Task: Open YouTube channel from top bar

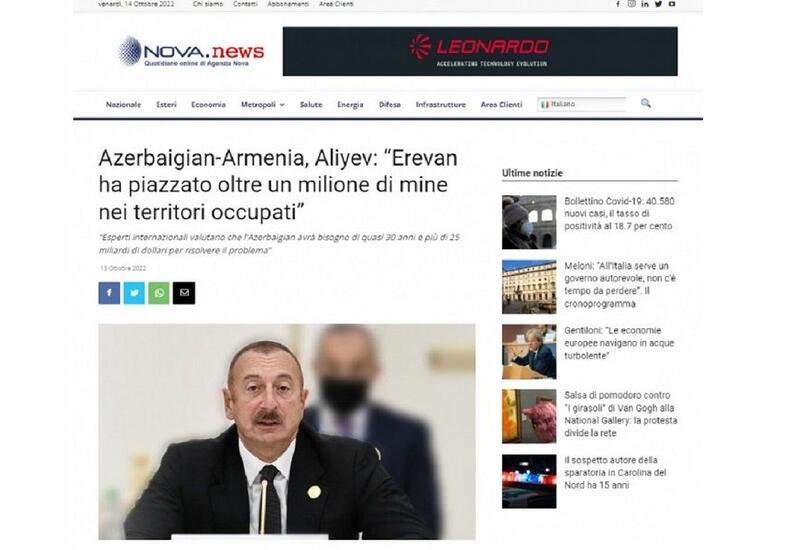Action: (672, 4)
